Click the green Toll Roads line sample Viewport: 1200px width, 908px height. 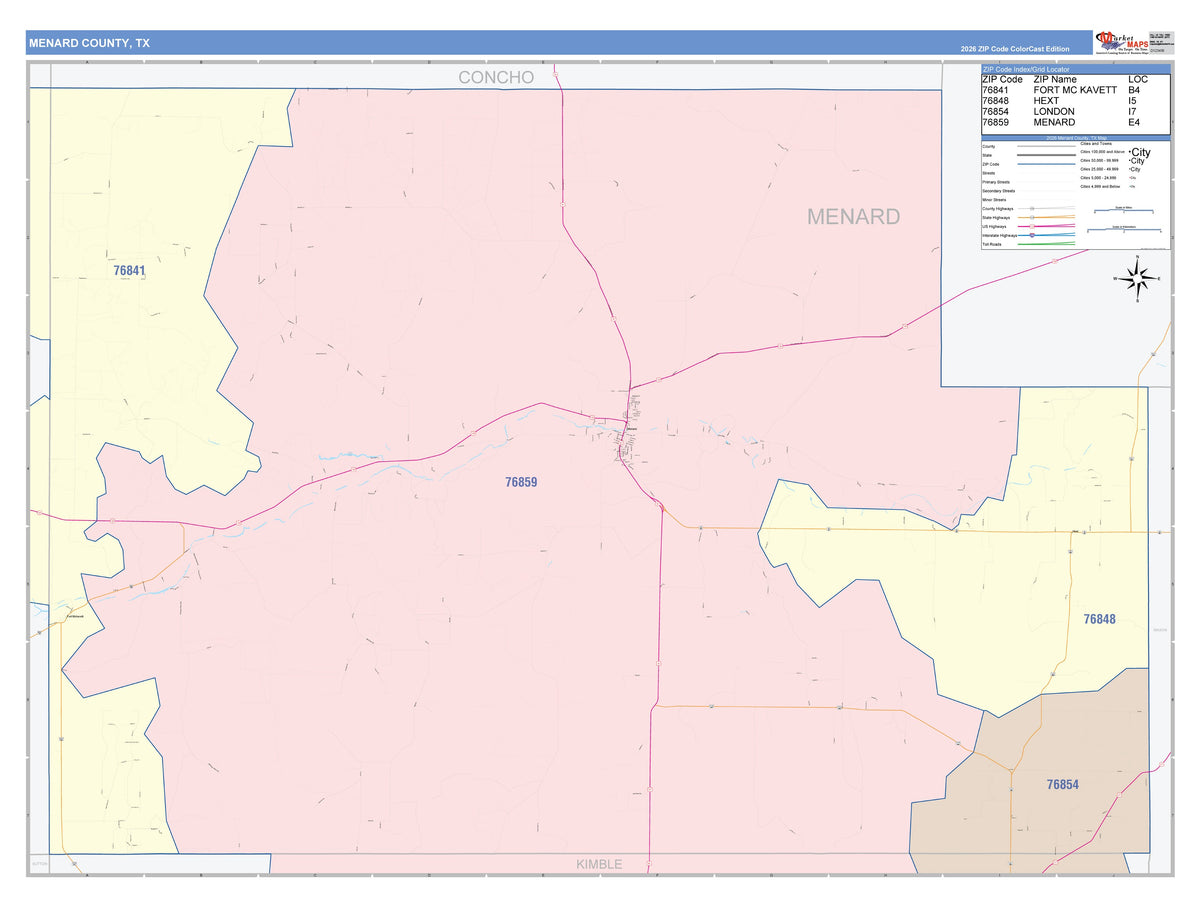pyautogui.click(x=1046, y=244)
